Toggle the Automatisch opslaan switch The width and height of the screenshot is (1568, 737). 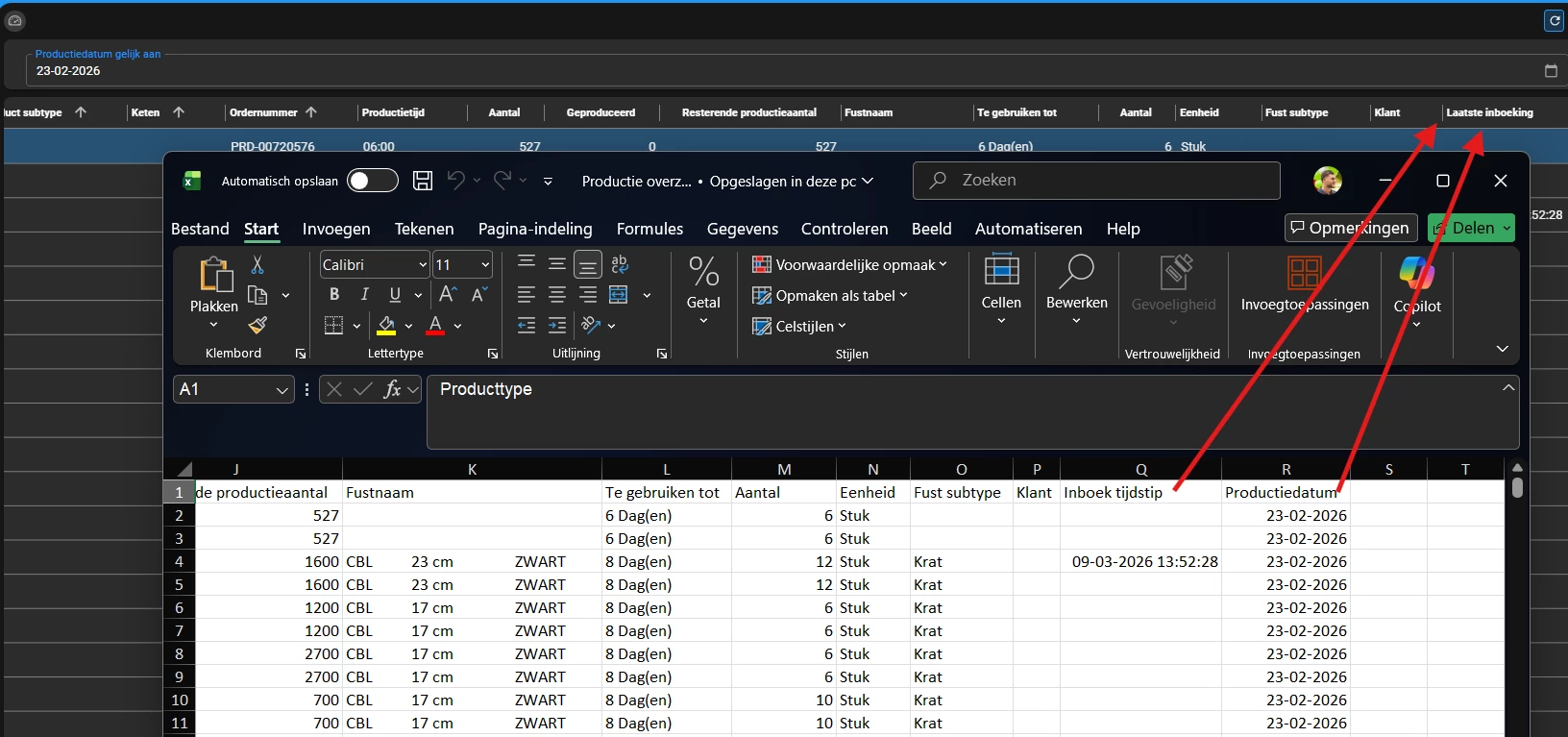[373, 181]
